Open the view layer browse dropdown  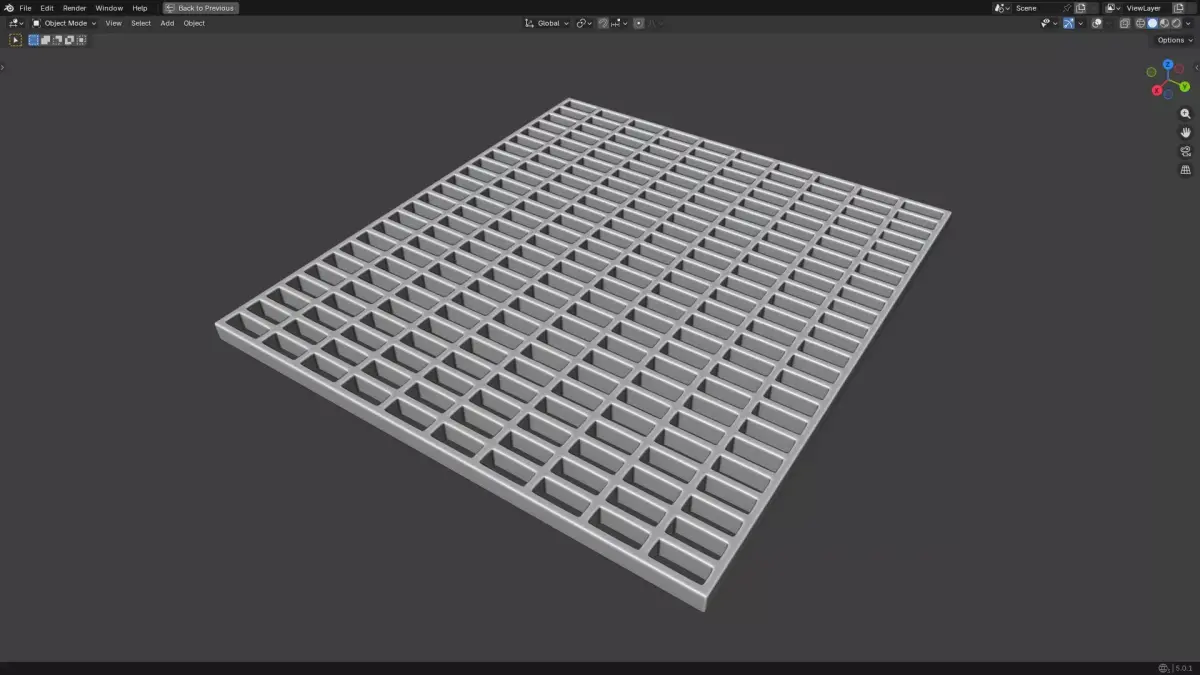[1114, 8]
